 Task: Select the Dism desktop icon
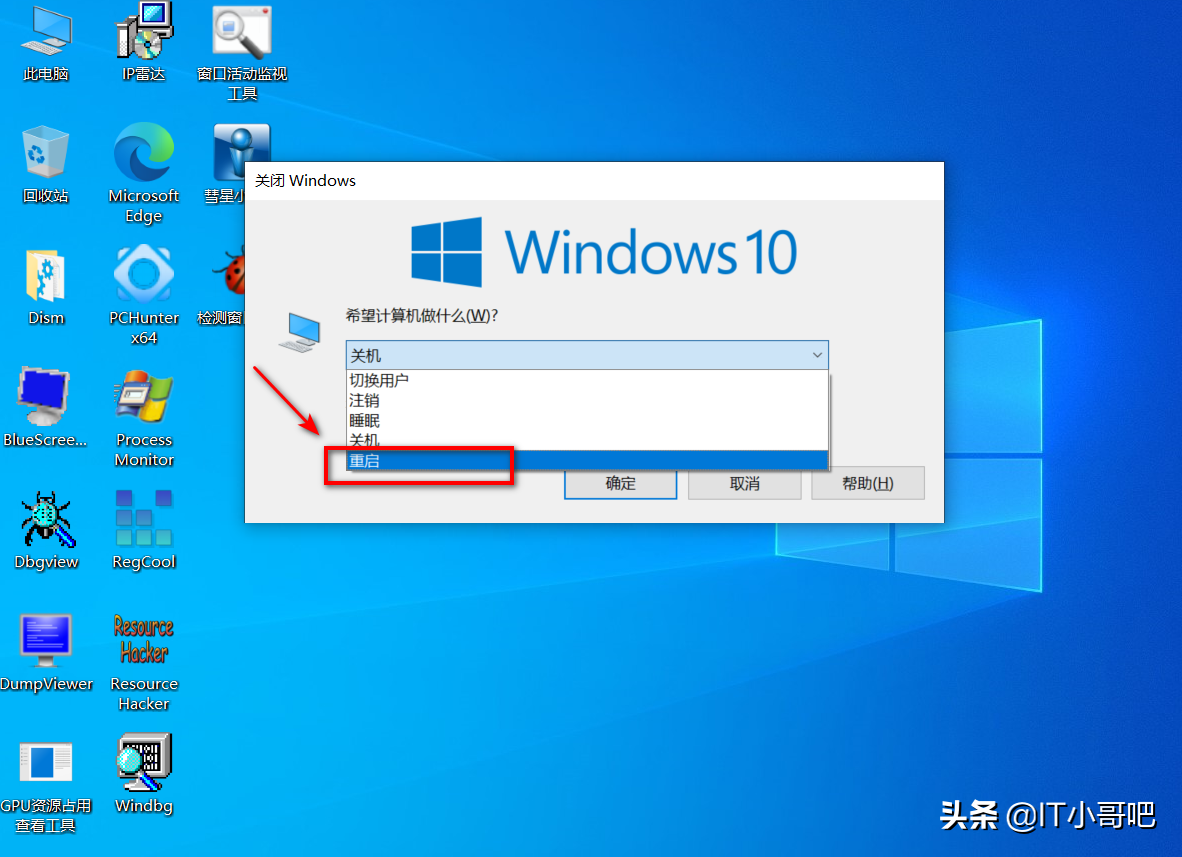pyautogui.click(x=45, y=286)
